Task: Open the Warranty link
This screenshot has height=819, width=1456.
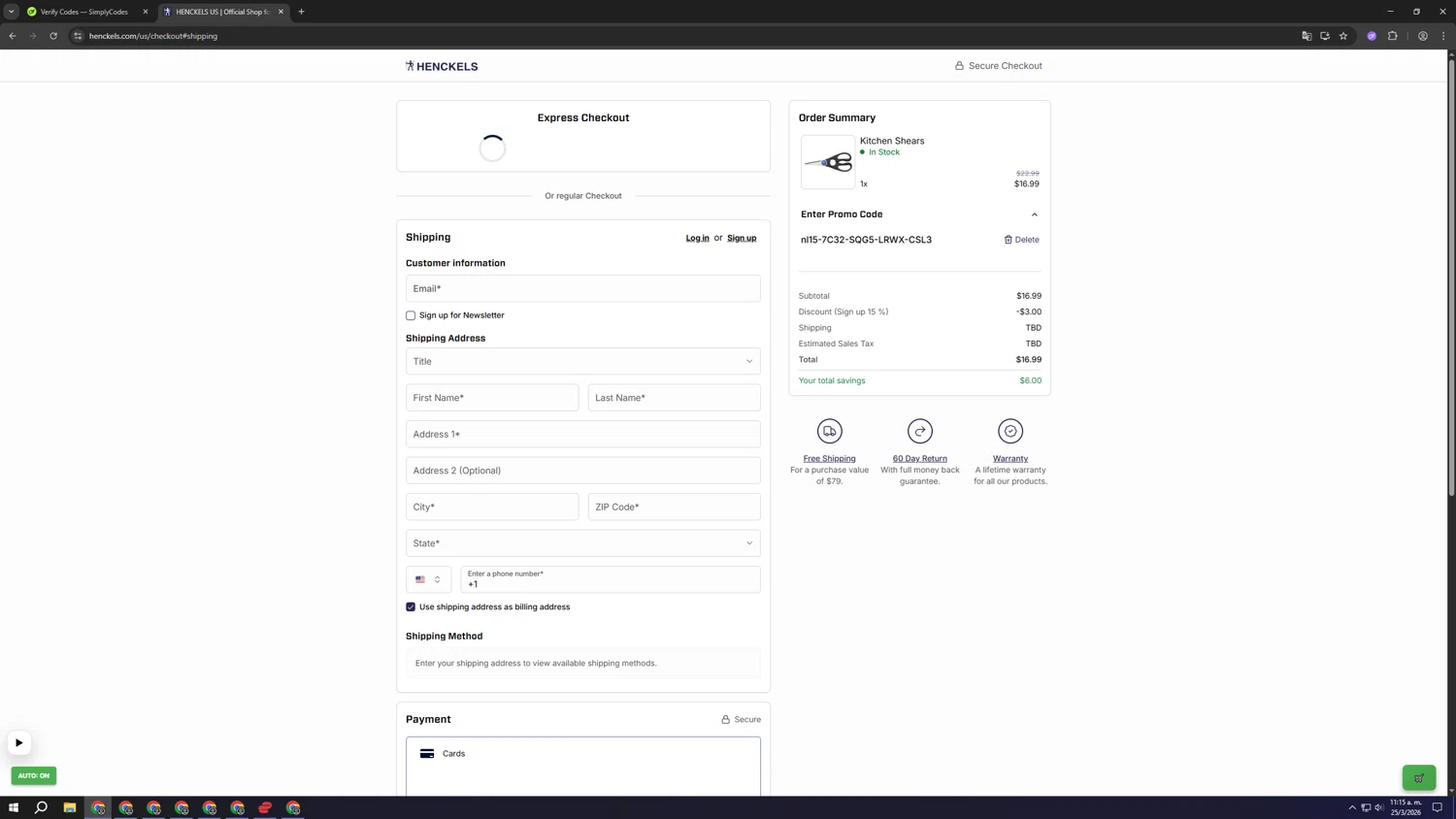Action: [1010, 458]
